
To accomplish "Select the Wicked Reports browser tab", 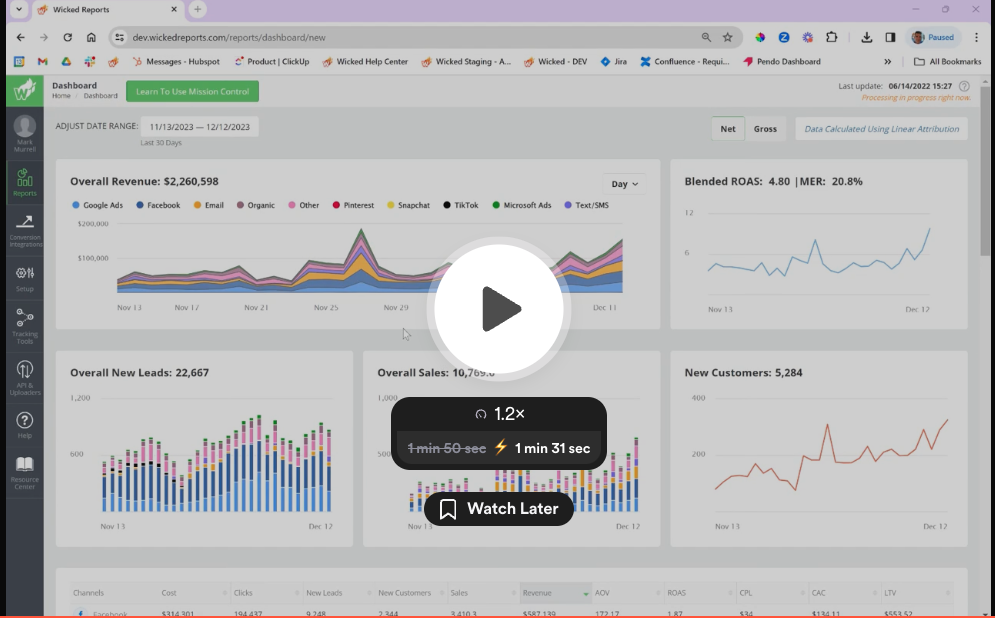I will tap(108, 10).
